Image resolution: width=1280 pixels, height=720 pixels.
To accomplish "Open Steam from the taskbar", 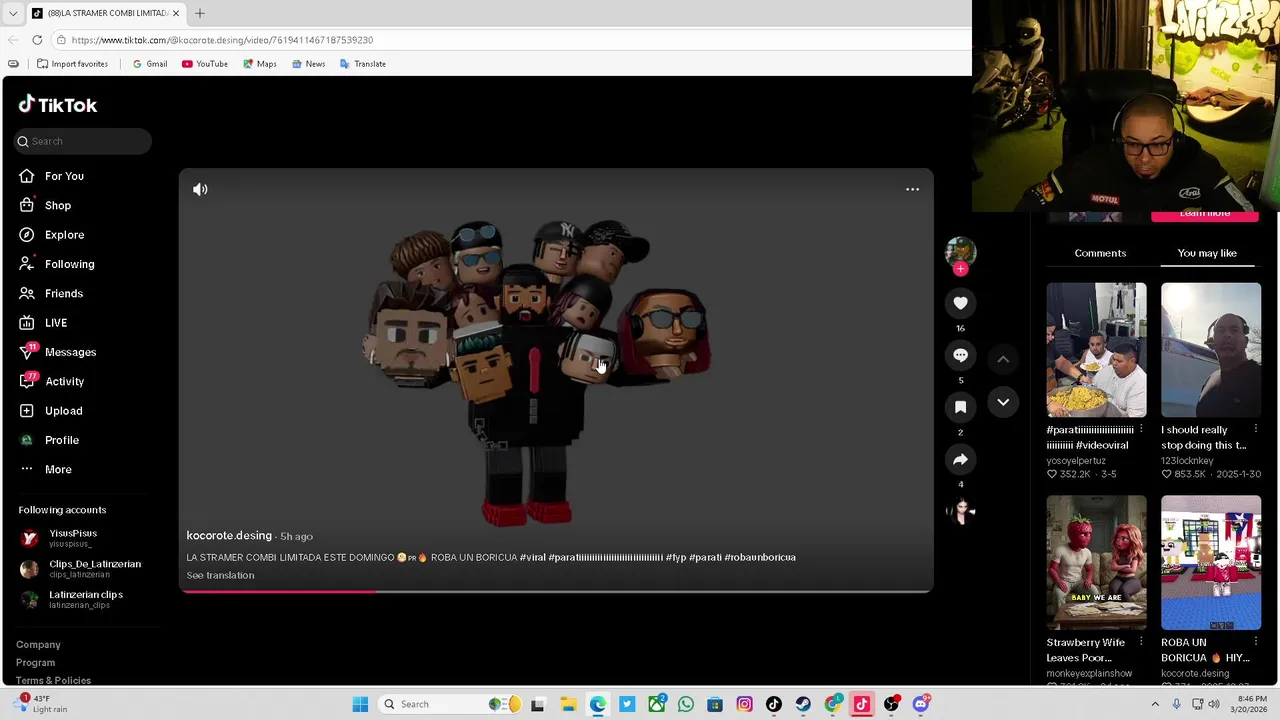I will click(803, 704).
